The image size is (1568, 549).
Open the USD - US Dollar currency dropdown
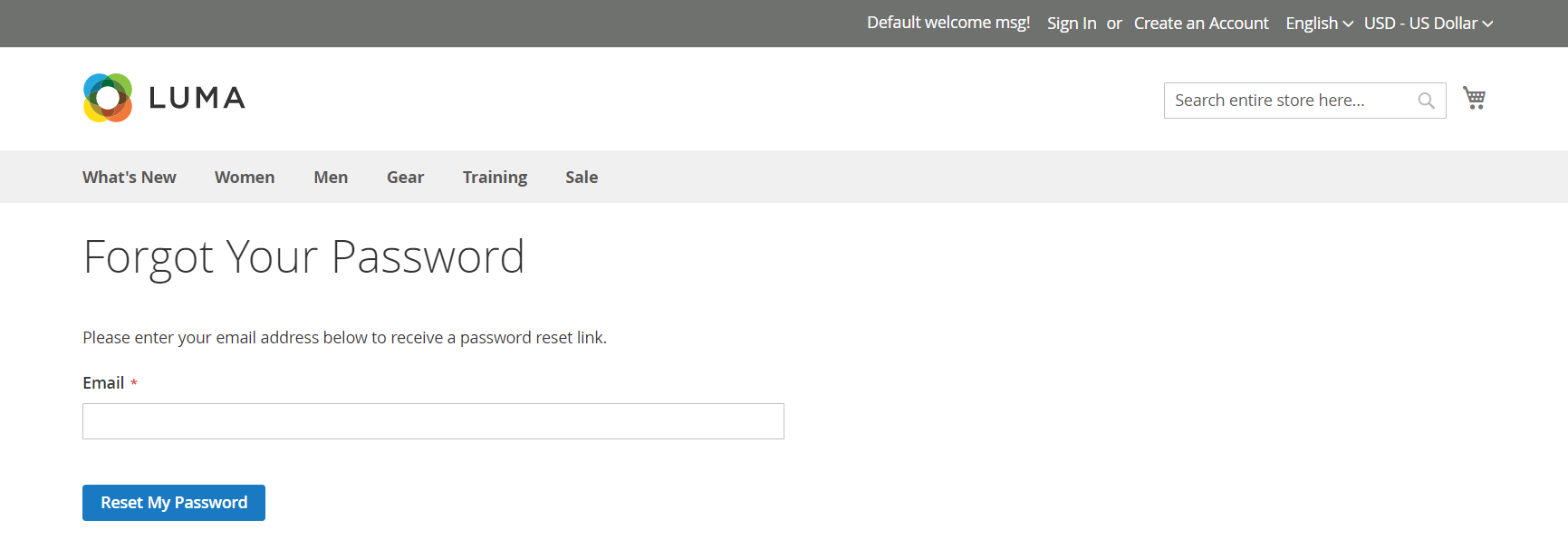[x=1428, y=24]
